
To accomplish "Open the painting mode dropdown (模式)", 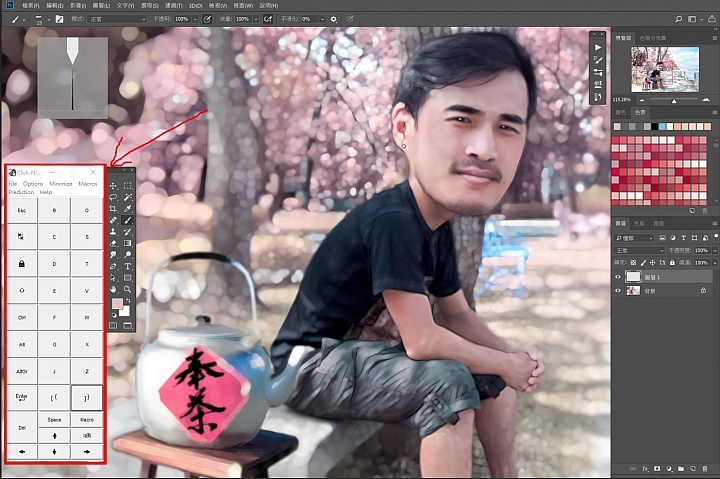I will point(118,19).
